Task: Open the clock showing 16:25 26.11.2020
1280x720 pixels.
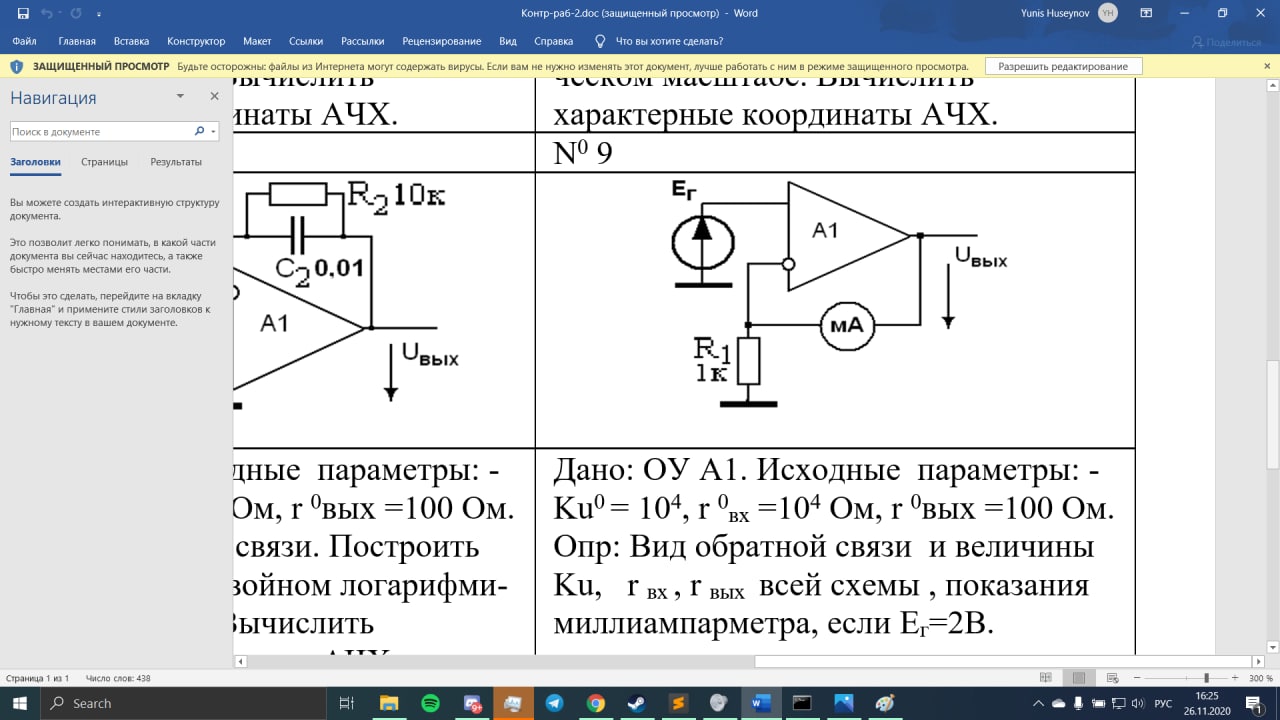Action: (1208, 703)
